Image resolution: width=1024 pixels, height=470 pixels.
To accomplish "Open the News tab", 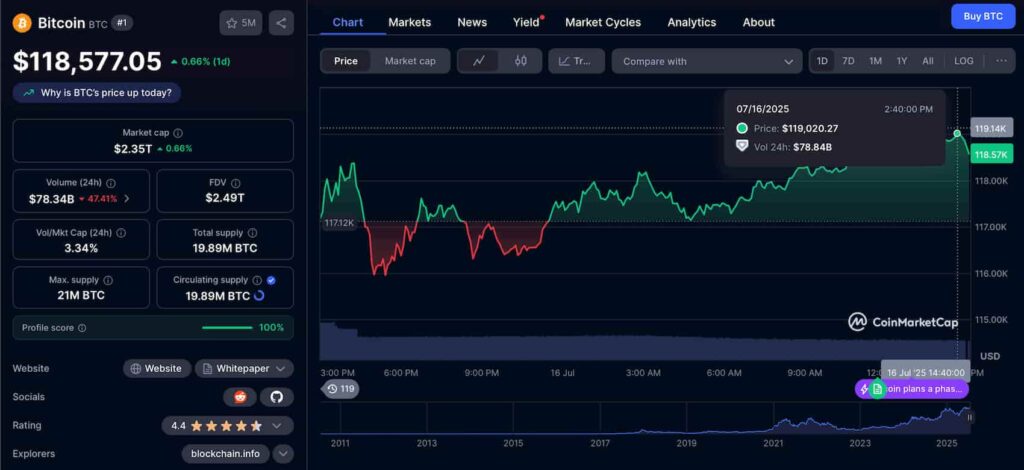I will pos(472,22).
